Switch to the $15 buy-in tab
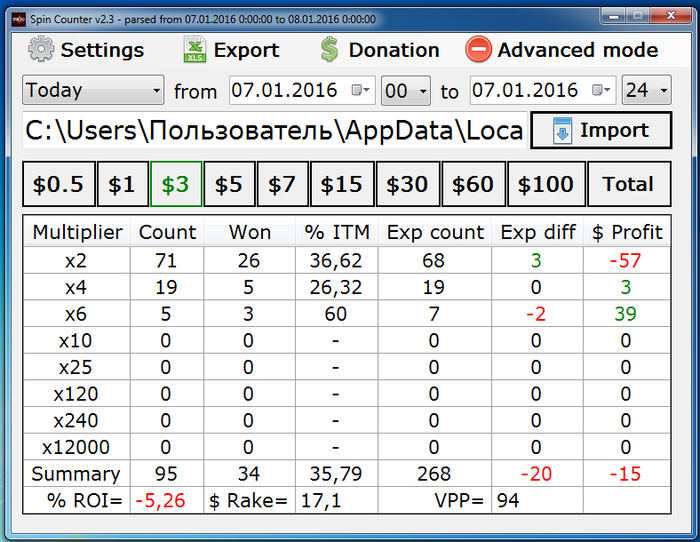Viewport: 700px width, 542px height. pyautogui.click(x=342, y=184)
